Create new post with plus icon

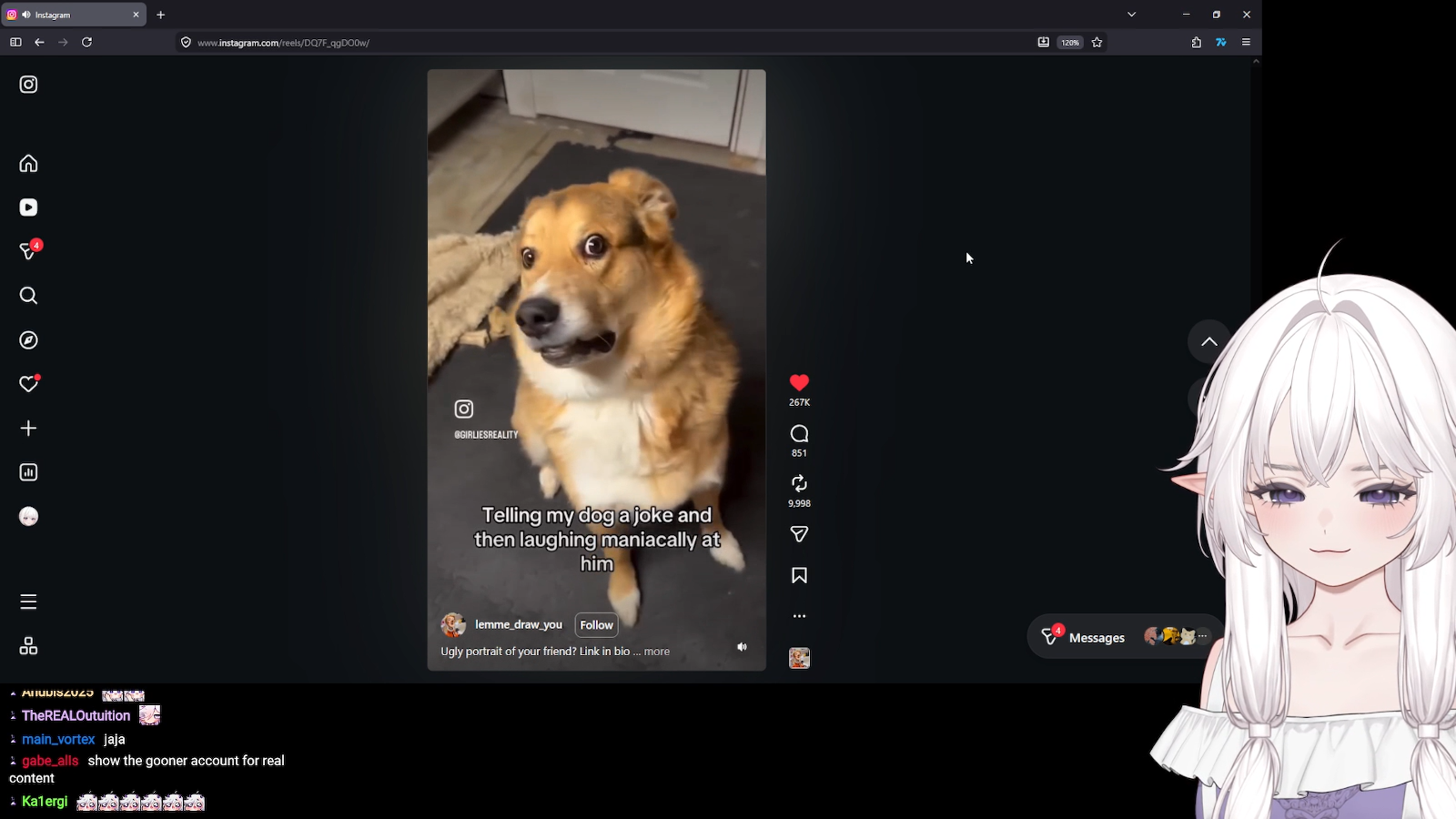[x=28, y=429]
